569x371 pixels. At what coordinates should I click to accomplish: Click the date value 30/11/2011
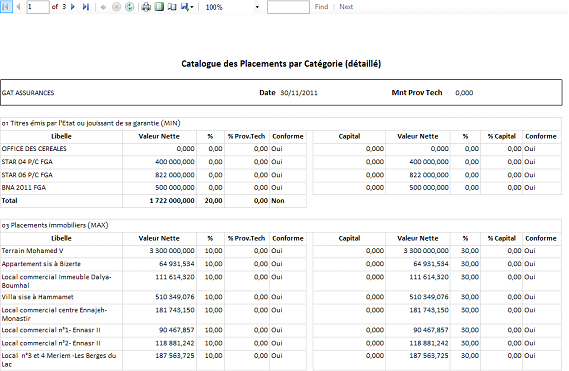299,93
